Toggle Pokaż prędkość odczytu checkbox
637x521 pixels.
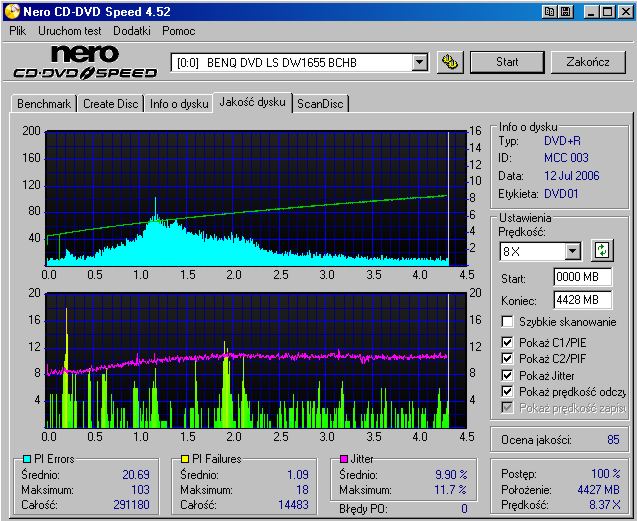(507, 392)
